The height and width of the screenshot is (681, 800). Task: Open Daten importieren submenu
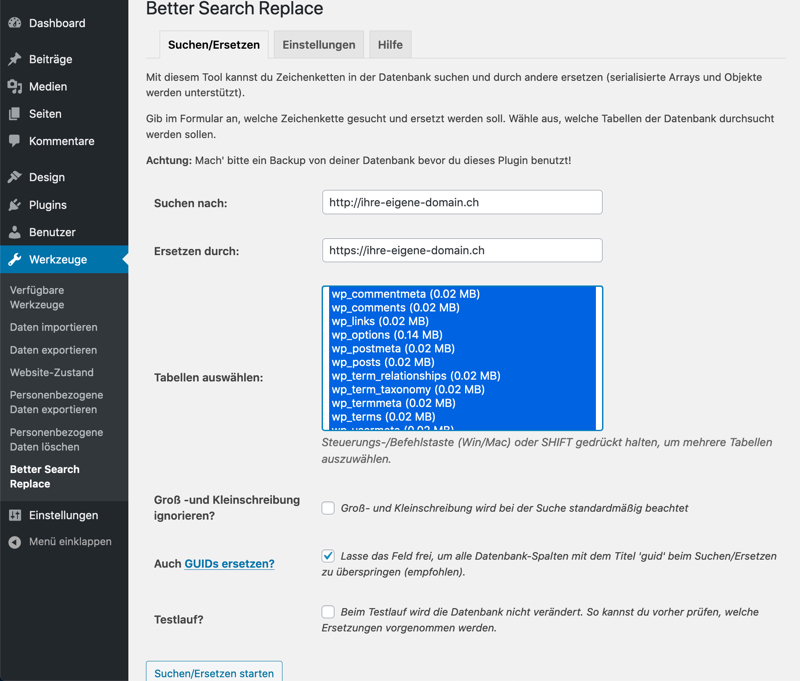54,327
